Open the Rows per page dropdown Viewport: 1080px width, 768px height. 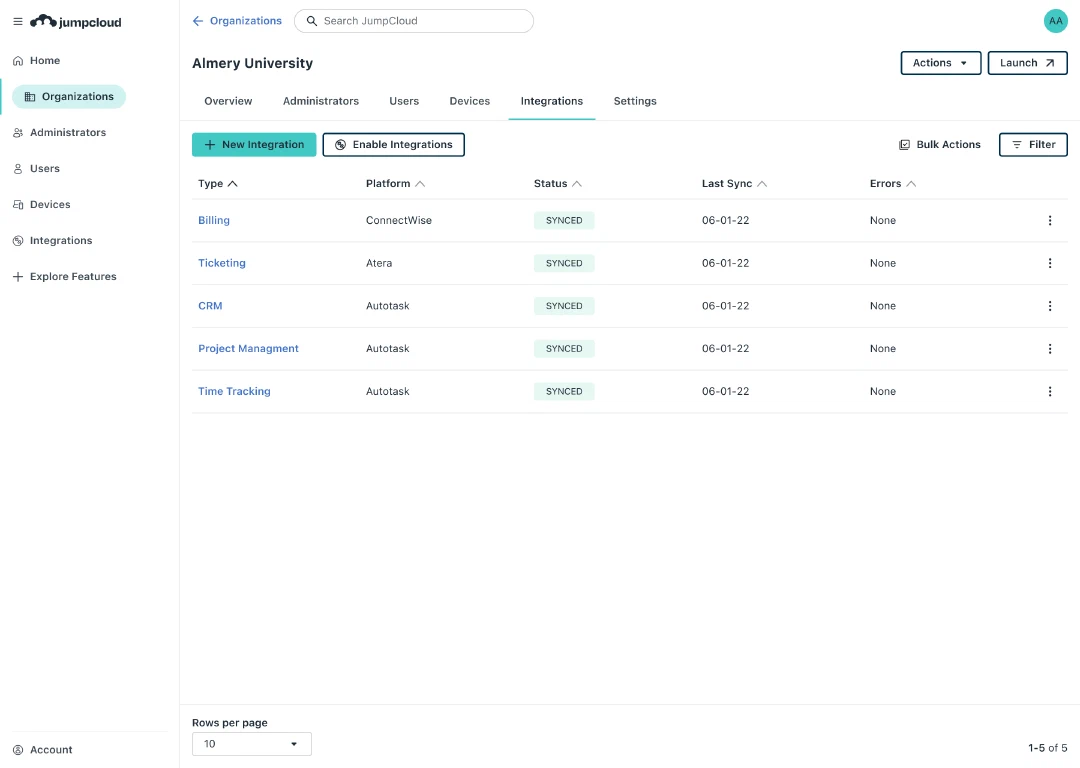pyautogui.click(x=251, y=744)
